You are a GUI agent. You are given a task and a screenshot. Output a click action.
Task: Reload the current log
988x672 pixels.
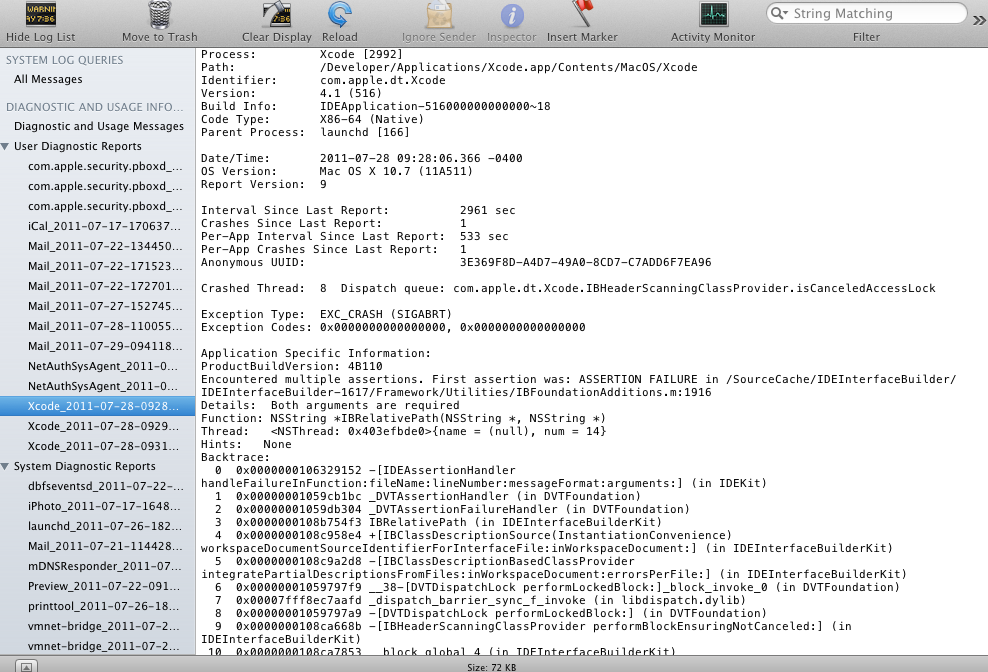click(x=340, y=14)
